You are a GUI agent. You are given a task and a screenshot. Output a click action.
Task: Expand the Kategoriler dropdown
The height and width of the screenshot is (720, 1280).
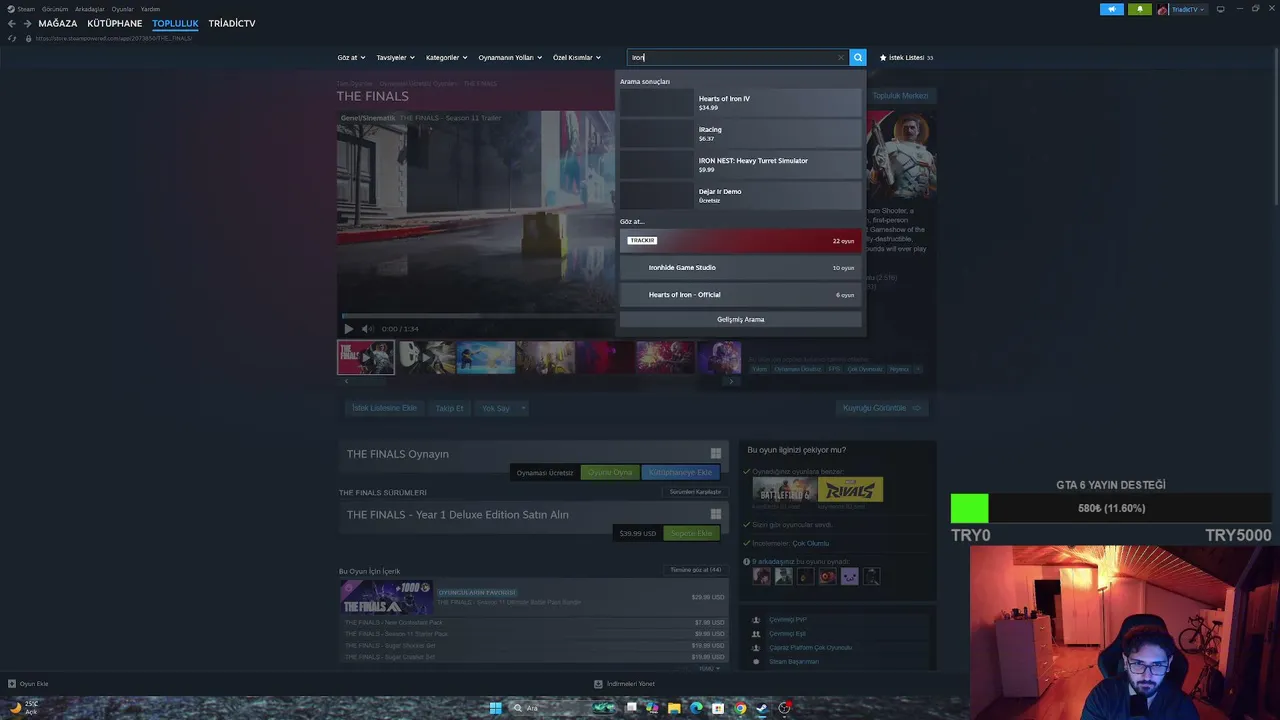[x=447, y=57]
